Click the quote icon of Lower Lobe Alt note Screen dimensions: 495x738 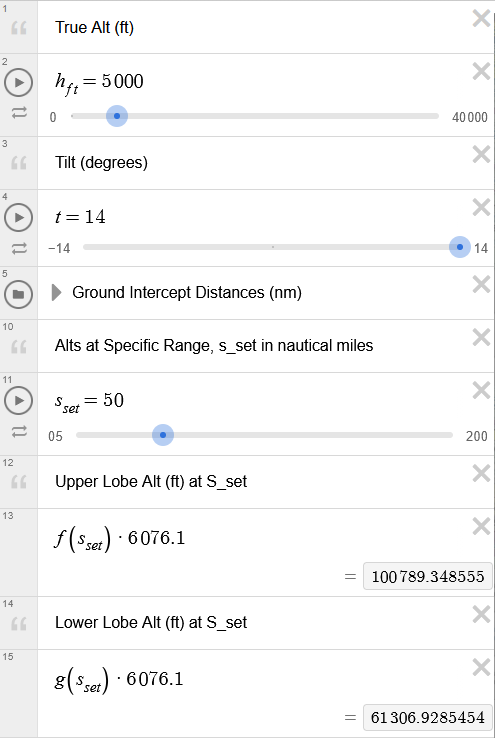(x=19, y=624)
